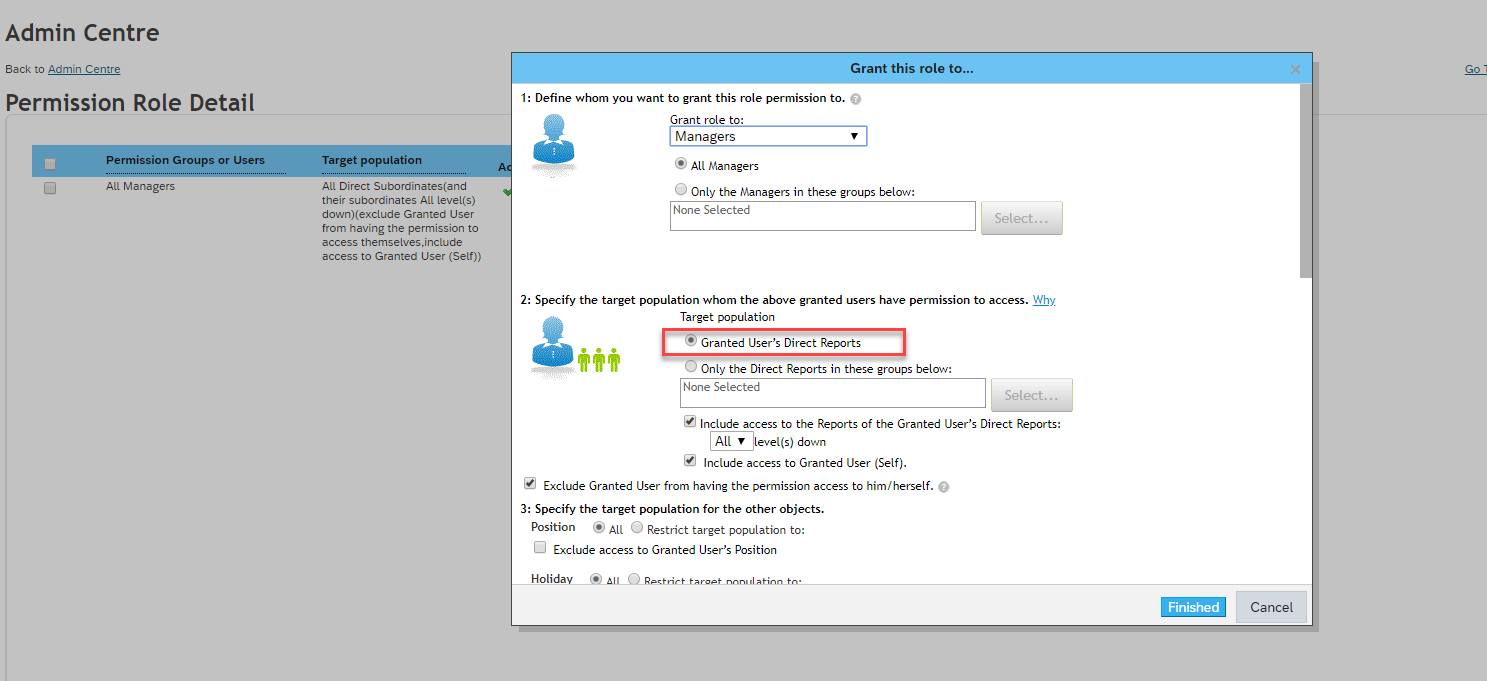Click the Cancel button
The height and width of the screenshot is (681, 1487).
click(x=1271, y=607)
